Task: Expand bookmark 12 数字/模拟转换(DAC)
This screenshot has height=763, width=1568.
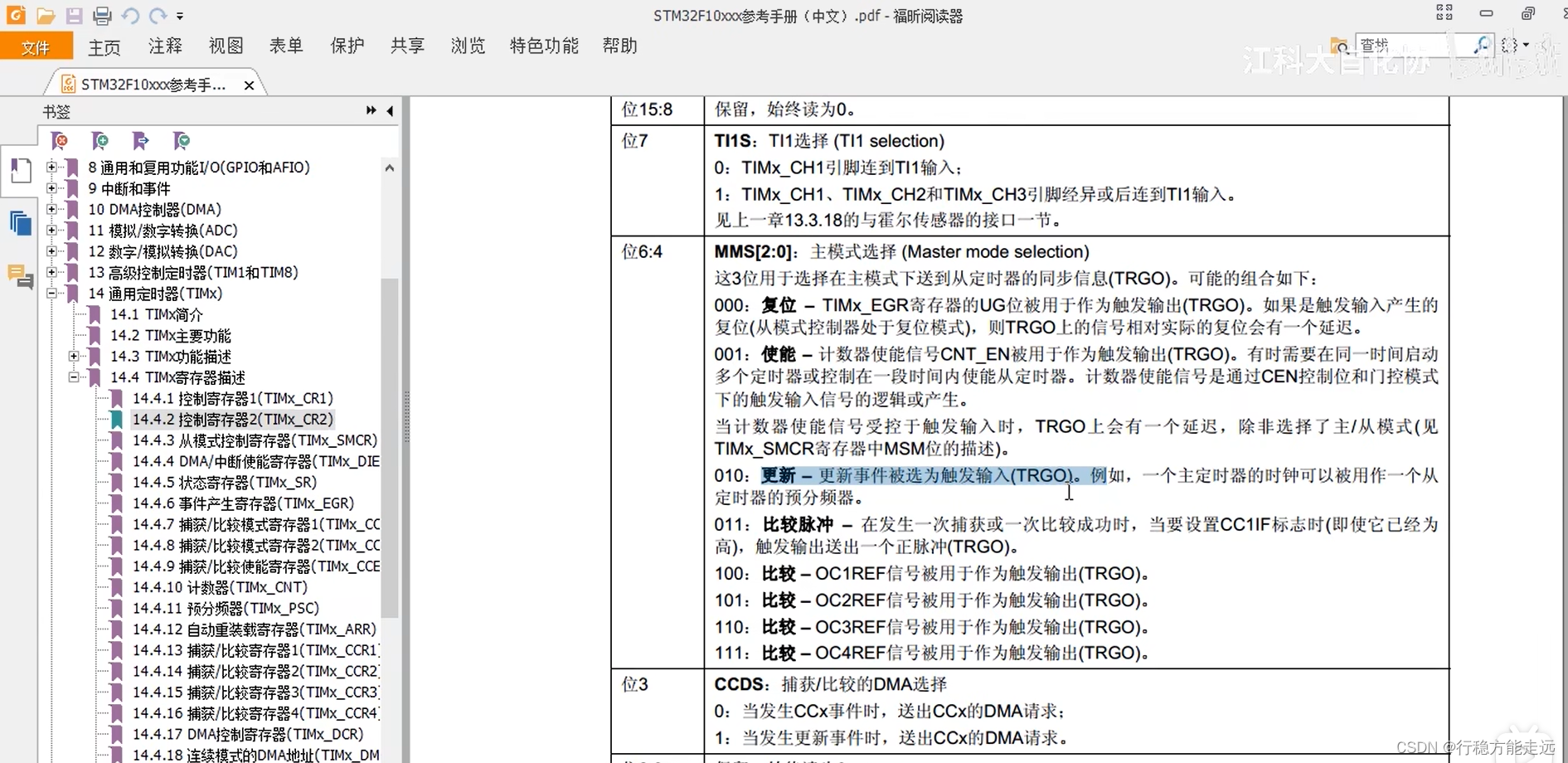Action: pyautogui.click(x=52, y=251)
